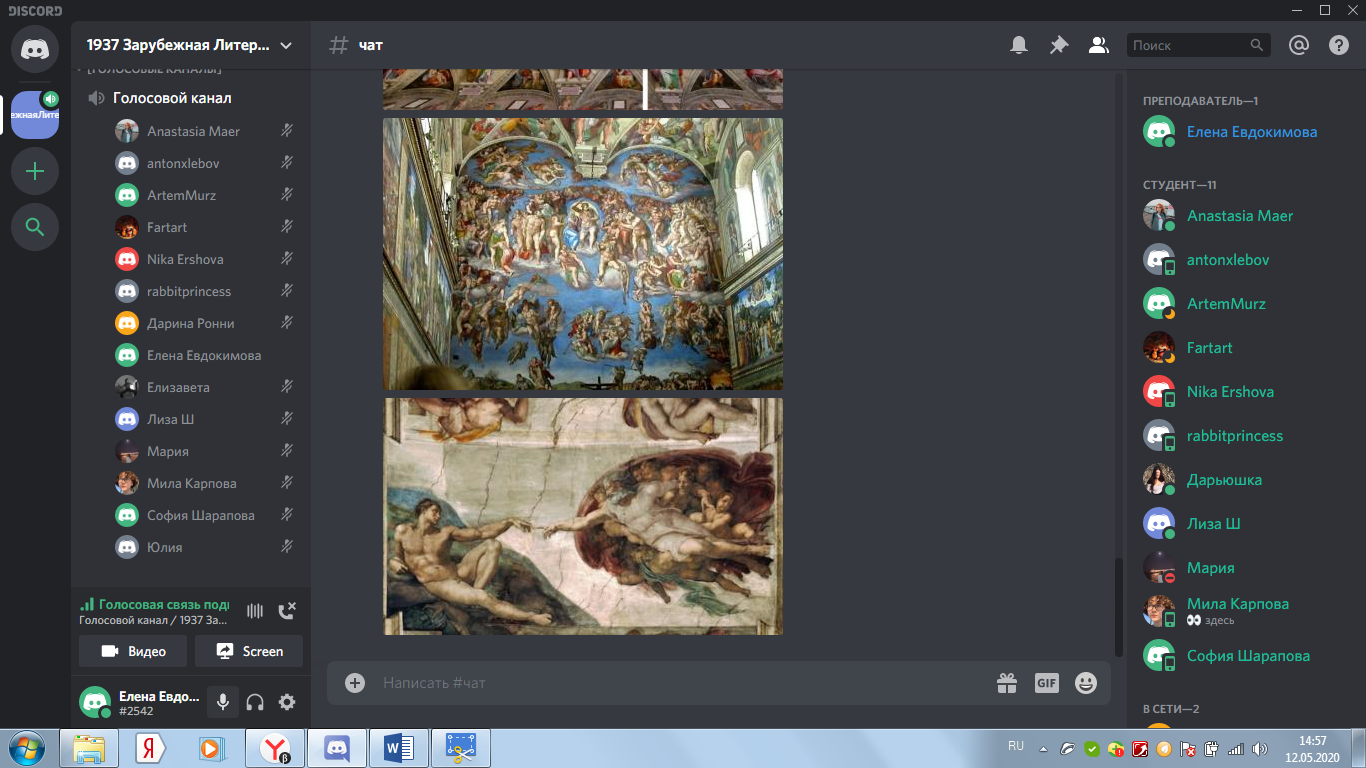Add a server with plus icon
1366x768 pixels.
pyautogui.click(x=35, y=171)
